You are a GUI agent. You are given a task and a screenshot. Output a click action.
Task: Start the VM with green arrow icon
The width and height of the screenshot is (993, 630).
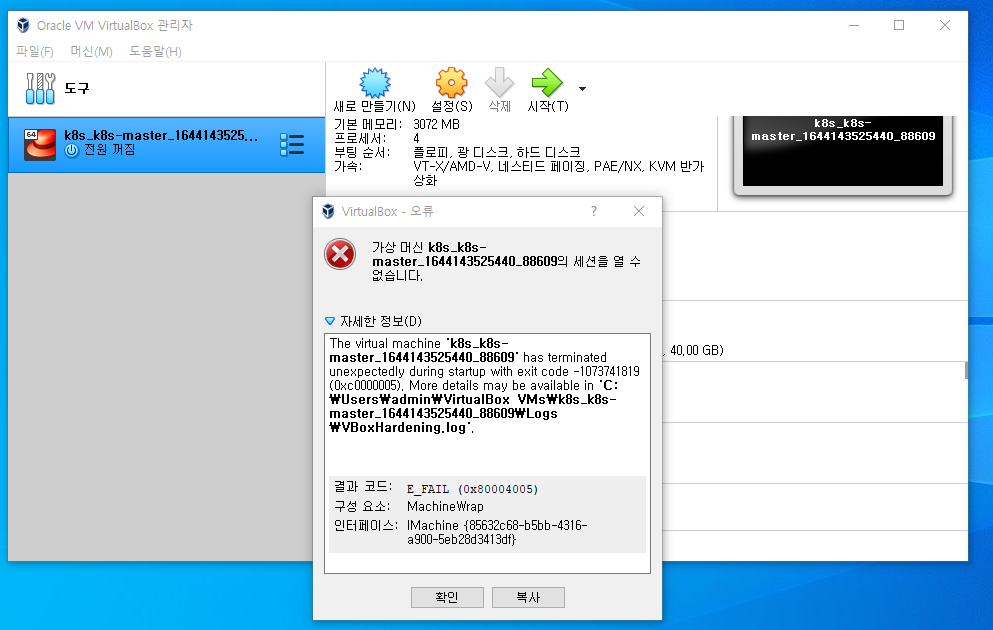click(x=547, y=82)
